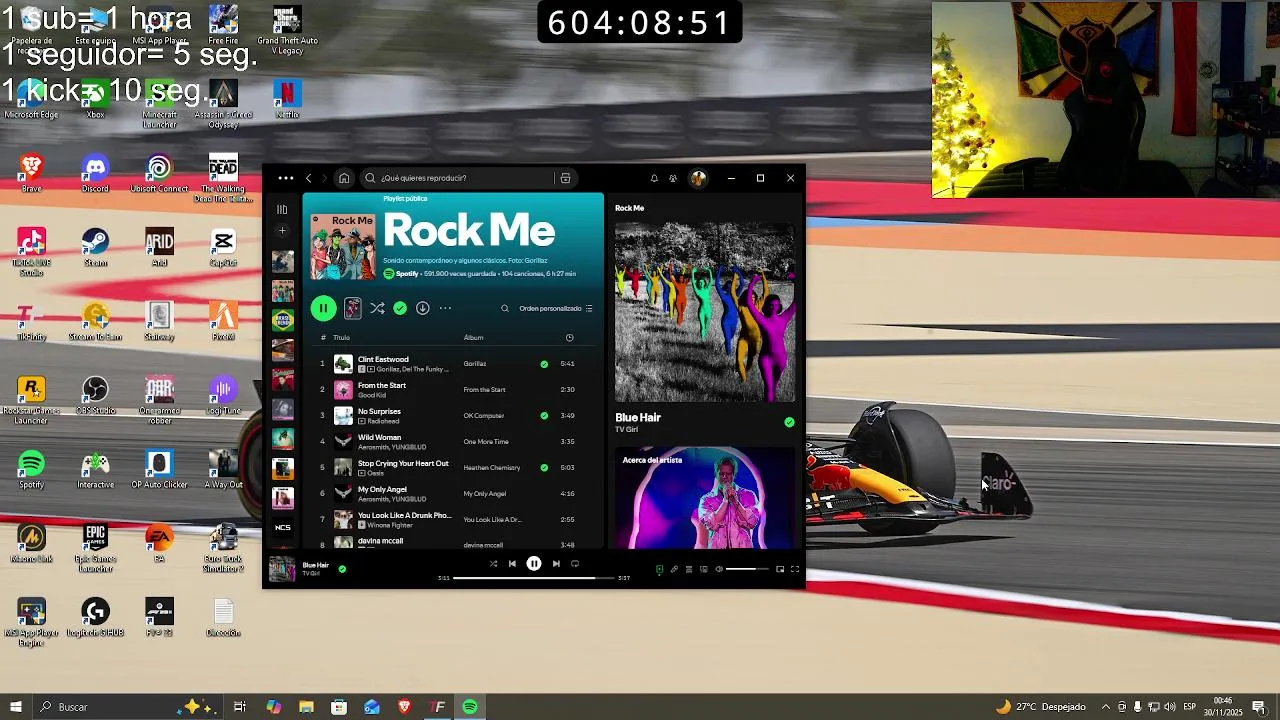Open the album link 'Heathen Chemistry'

[x=492, y=468]
